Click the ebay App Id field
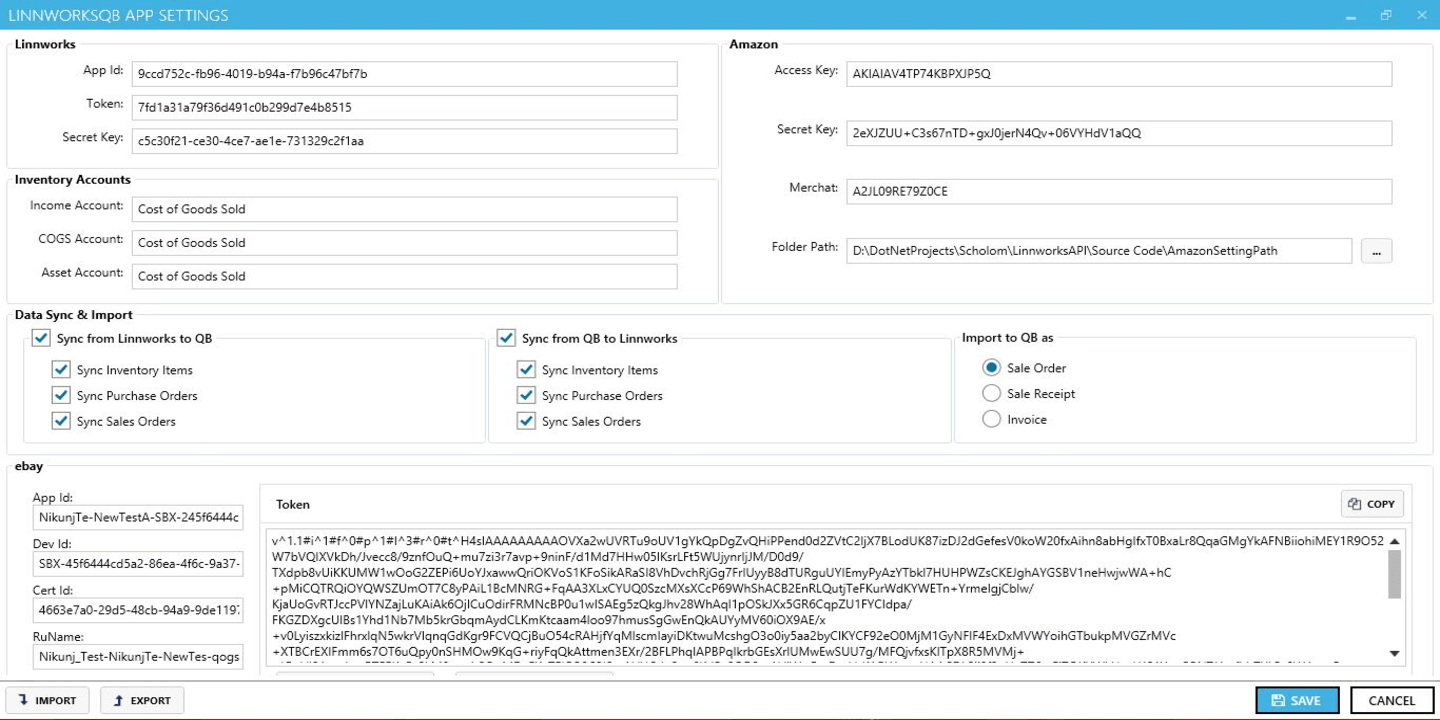This screenshot has height=720, width=1440. coord(137,518)
